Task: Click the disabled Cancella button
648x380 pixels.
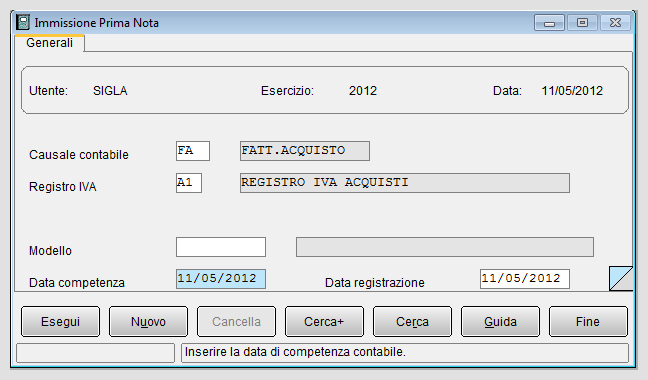Action: click(236, 321)
